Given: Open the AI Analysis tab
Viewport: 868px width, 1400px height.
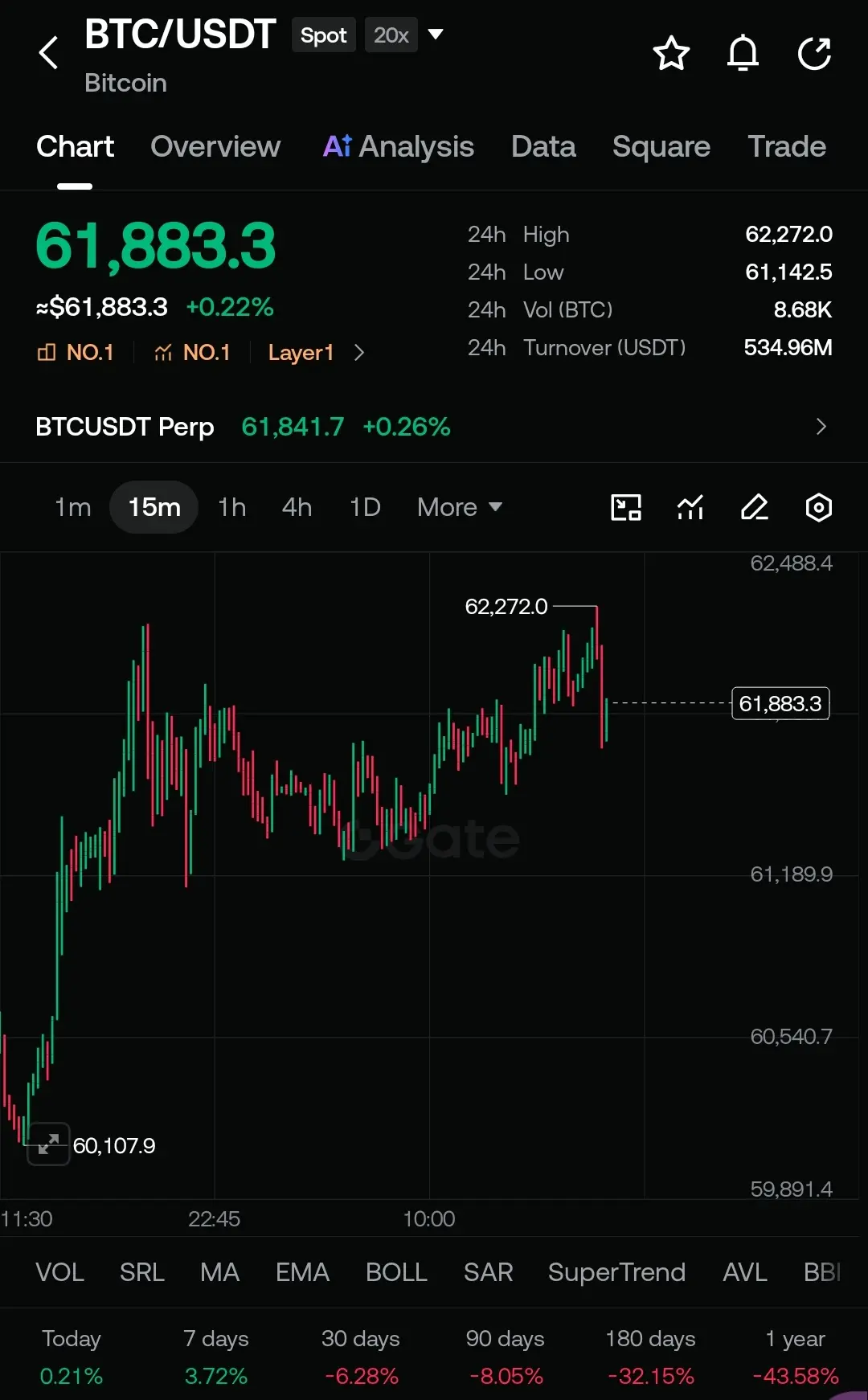Looking at the screenshot, I should click(x=399, y=147).
